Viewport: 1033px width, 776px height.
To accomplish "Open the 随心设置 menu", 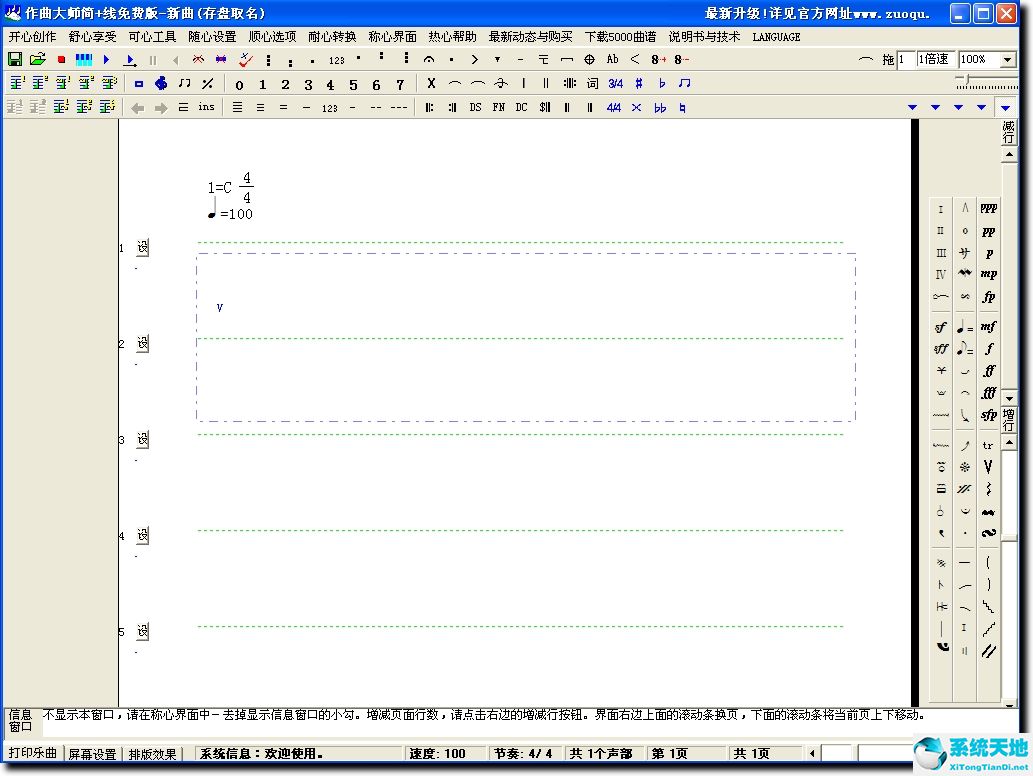I will (212, 37).
